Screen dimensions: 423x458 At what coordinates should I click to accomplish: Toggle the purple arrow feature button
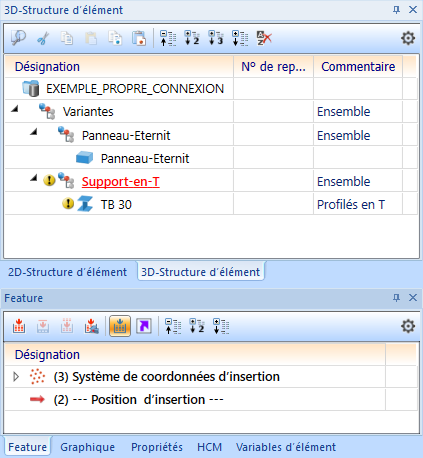coord(144,326)
